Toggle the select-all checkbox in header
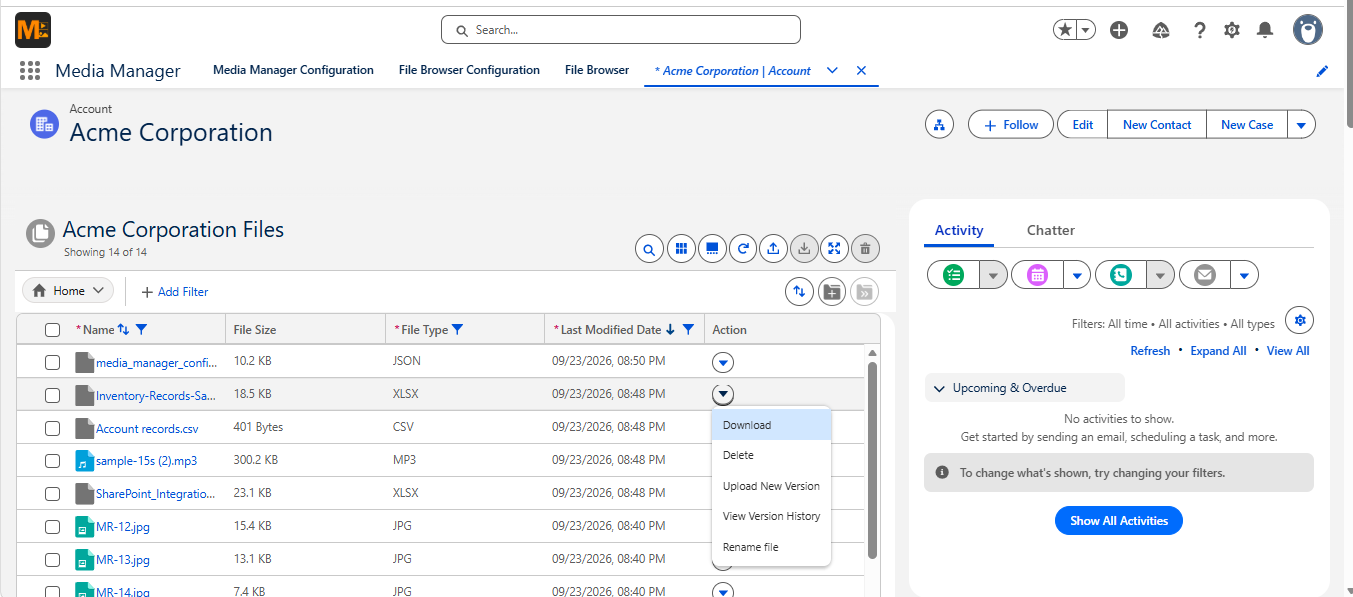This screenshot has height=597, width=1353. tap(53, 330)
